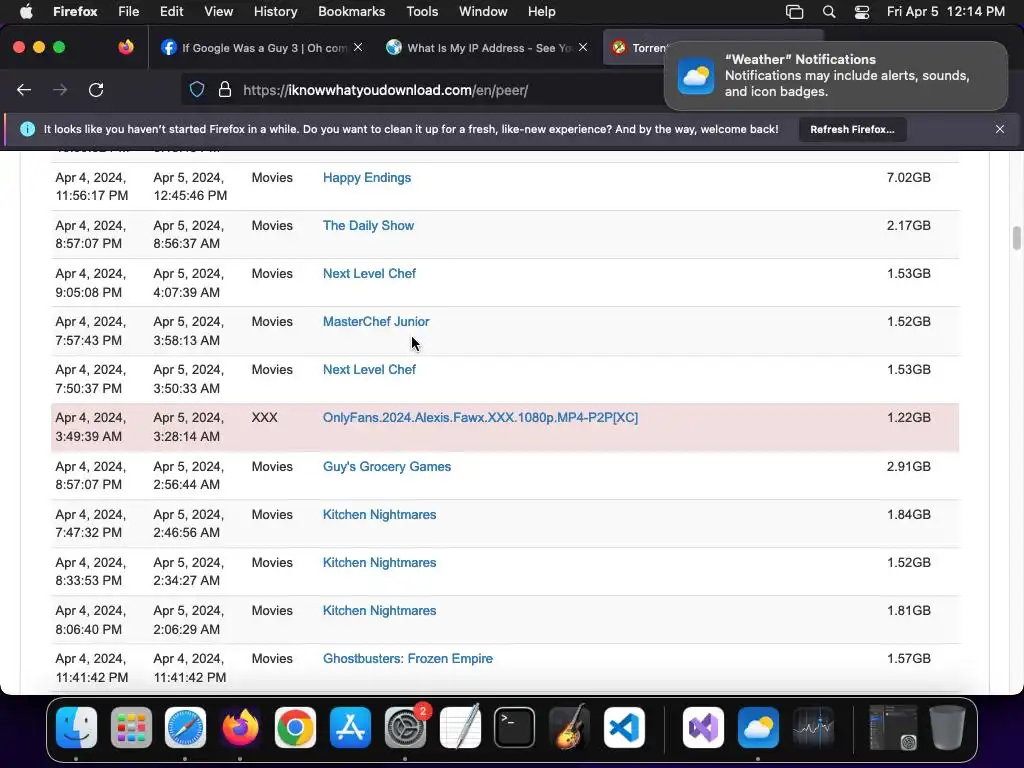The image size is (1024, 768).
Task: Open the MasterChef Junior link
Action: (x=376, y=321)
